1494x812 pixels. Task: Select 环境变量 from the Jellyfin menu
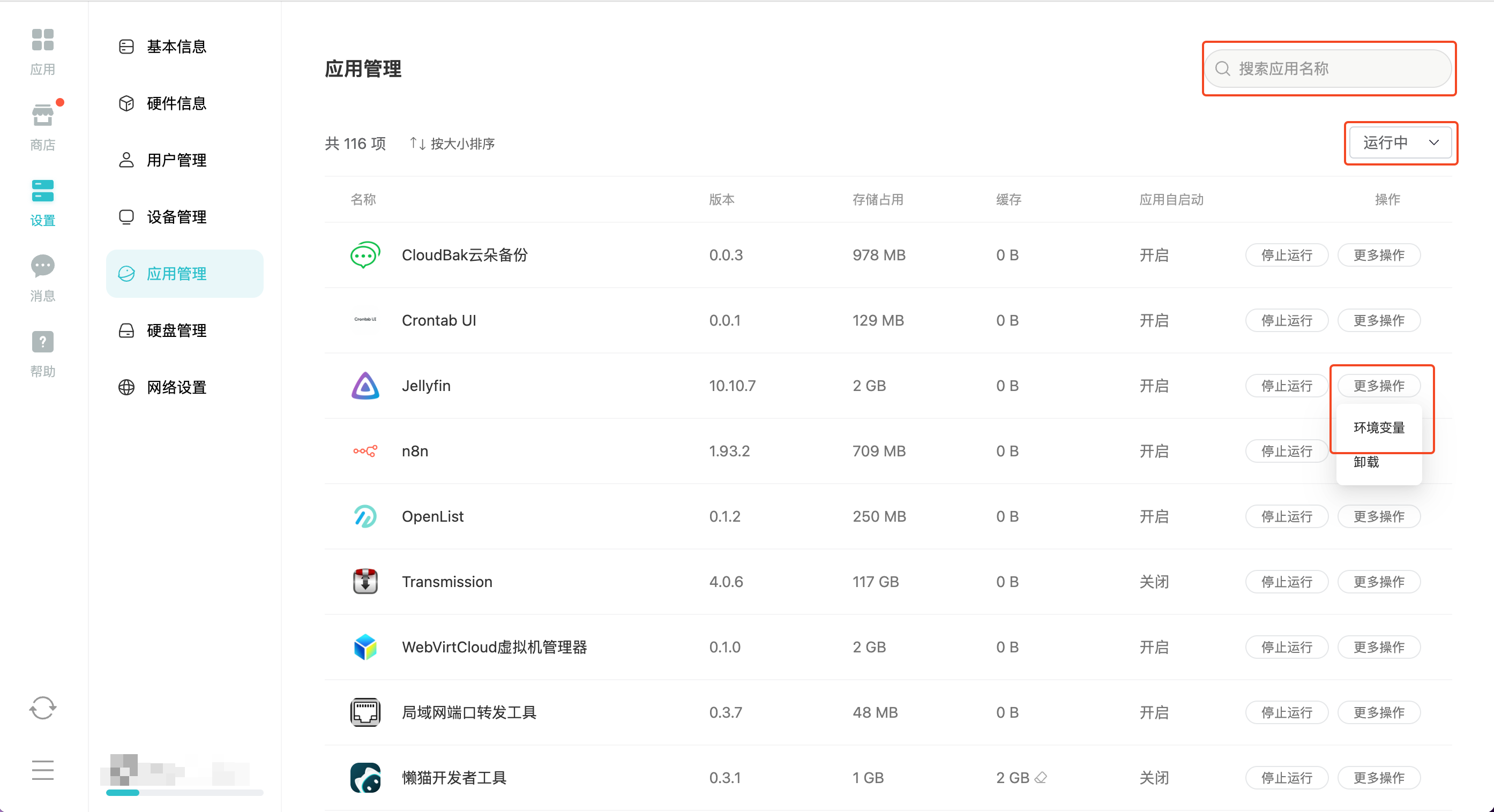(1379, 428)
